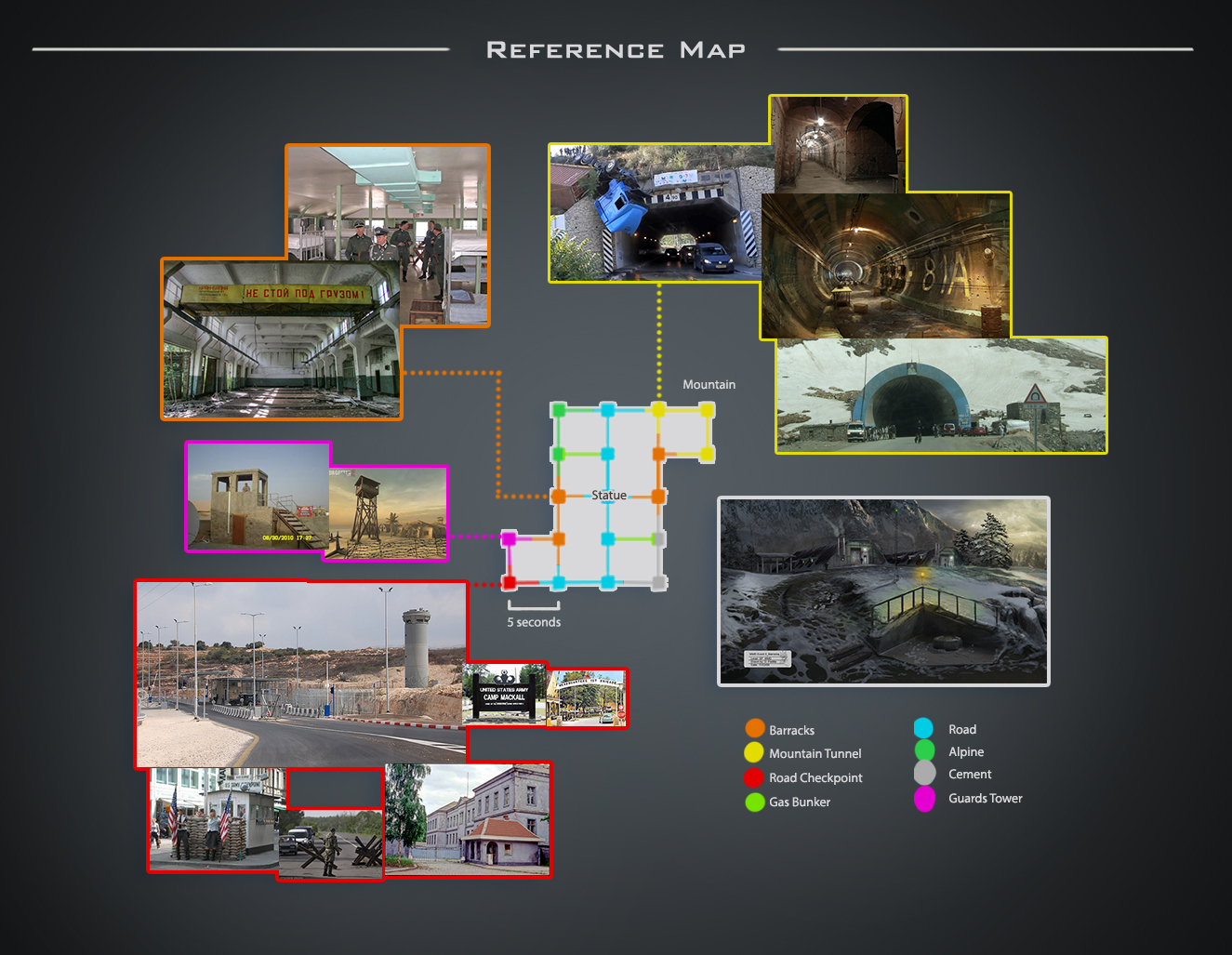Click the '5 seconds' scale label
This screenshot has height=955, width=1232.
coord(534,623)
